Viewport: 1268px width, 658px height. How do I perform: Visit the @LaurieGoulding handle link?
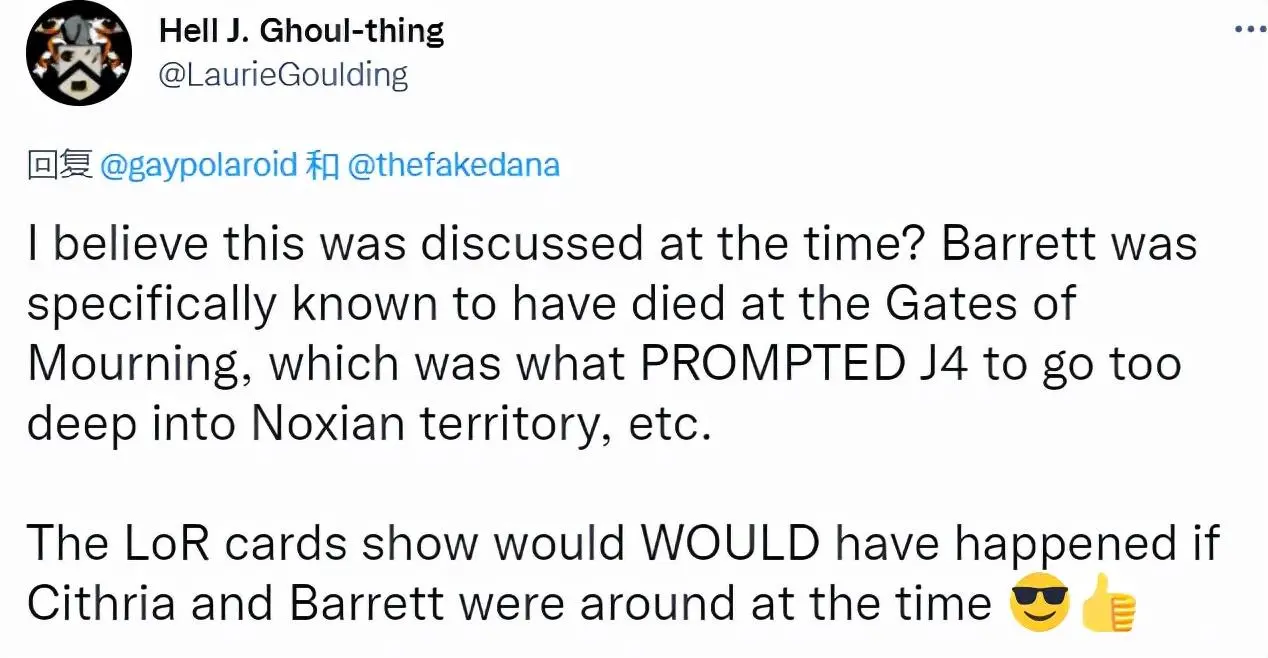point(283,74)
